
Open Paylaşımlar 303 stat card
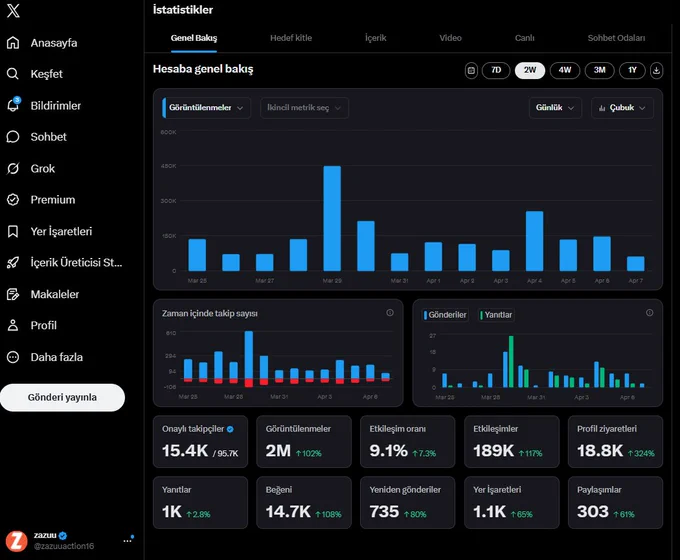pos(615,503)
